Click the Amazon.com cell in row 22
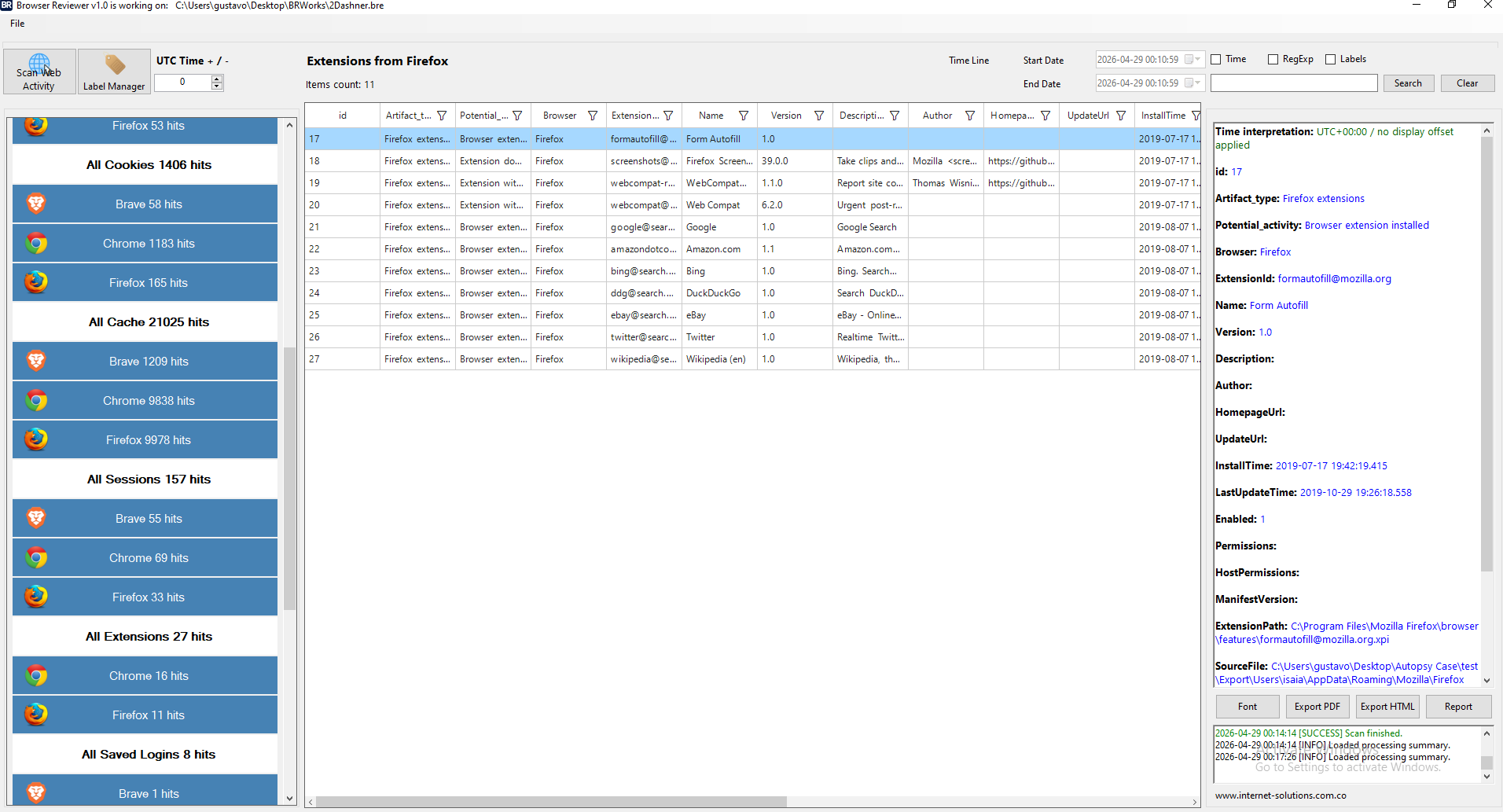Viewport: 1503px width, 812px height. (x=719, y=249)
